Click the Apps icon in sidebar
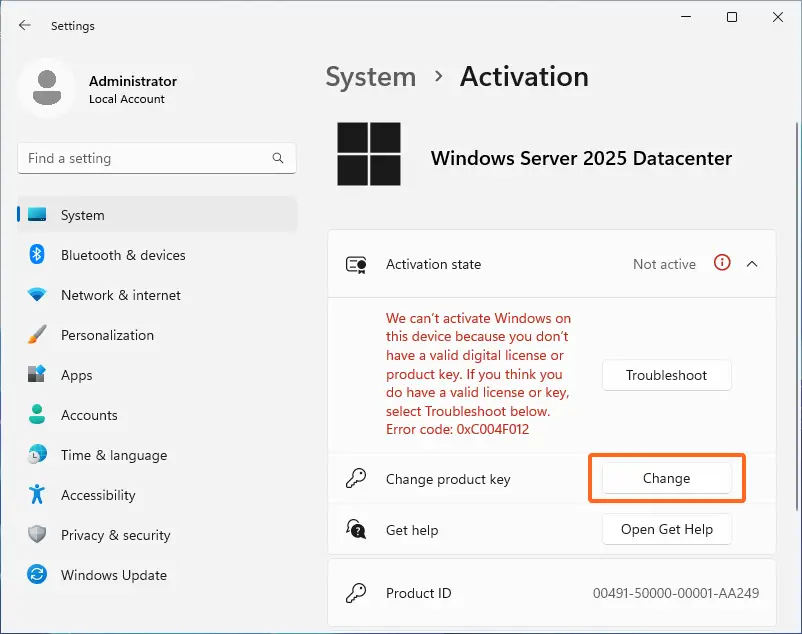 pyautogui.click(x=37, y=374)
